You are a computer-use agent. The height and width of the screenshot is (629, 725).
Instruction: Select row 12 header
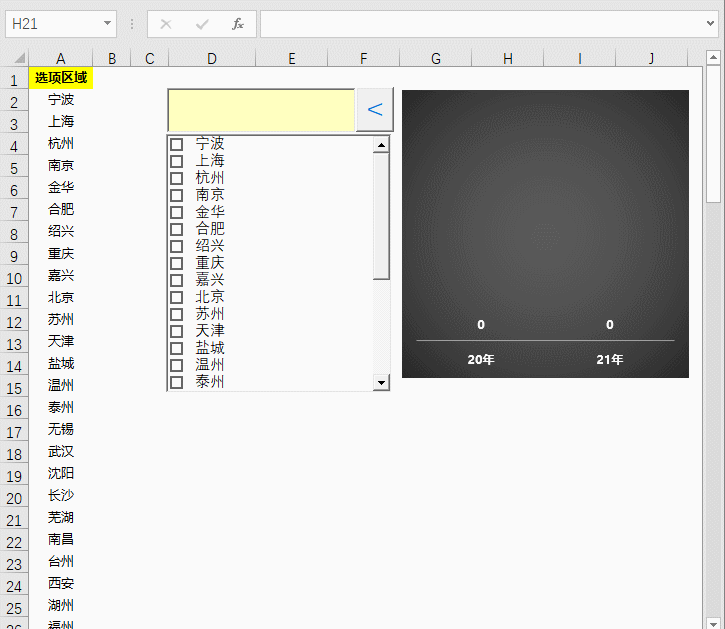coord(14,322)
